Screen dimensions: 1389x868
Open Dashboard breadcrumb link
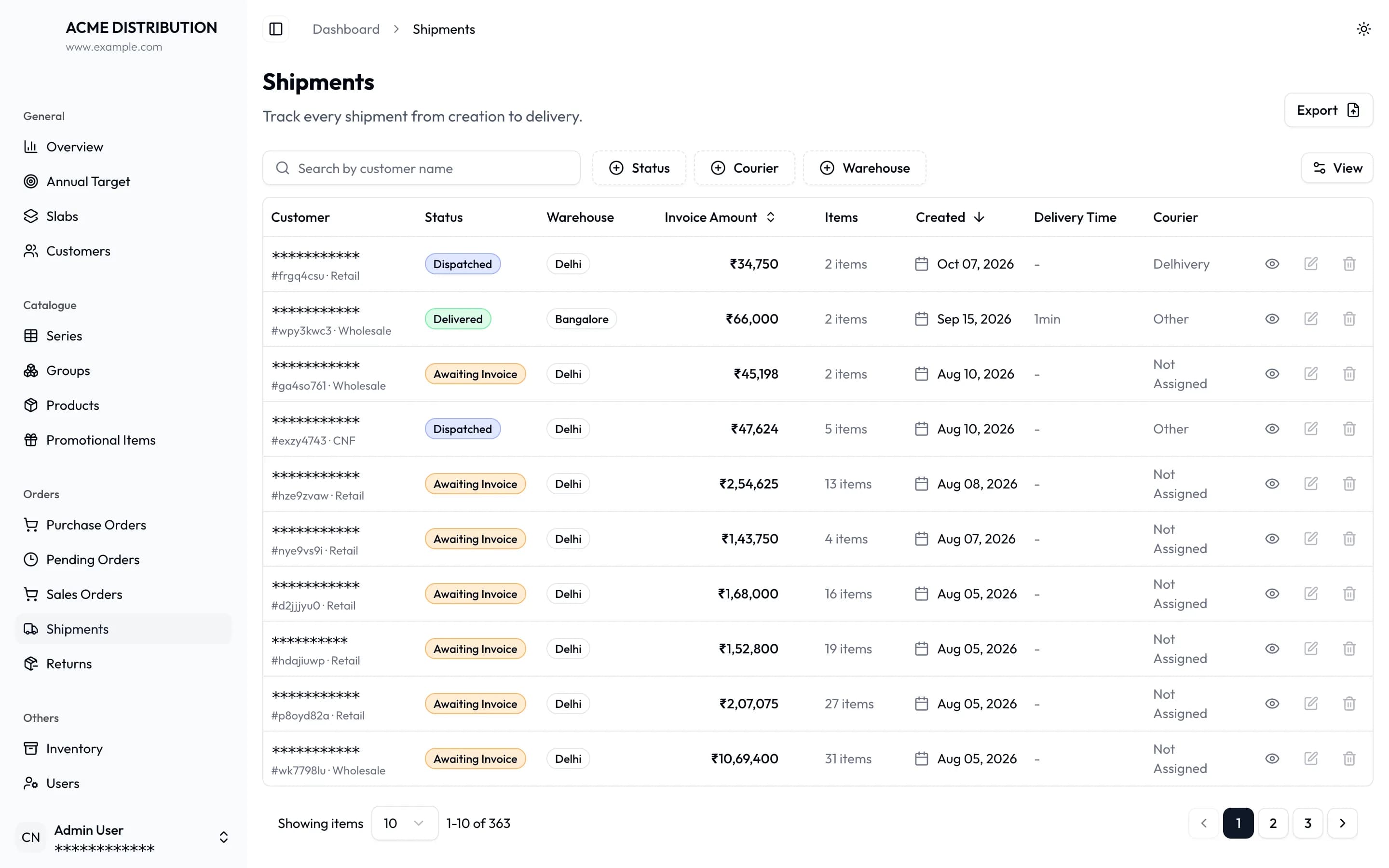[346, 29]
